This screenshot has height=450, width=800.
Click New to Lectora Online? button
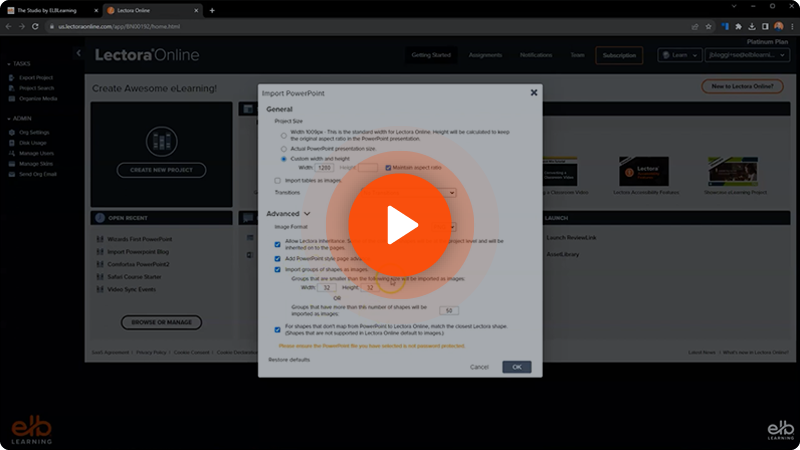coord(742,86)
